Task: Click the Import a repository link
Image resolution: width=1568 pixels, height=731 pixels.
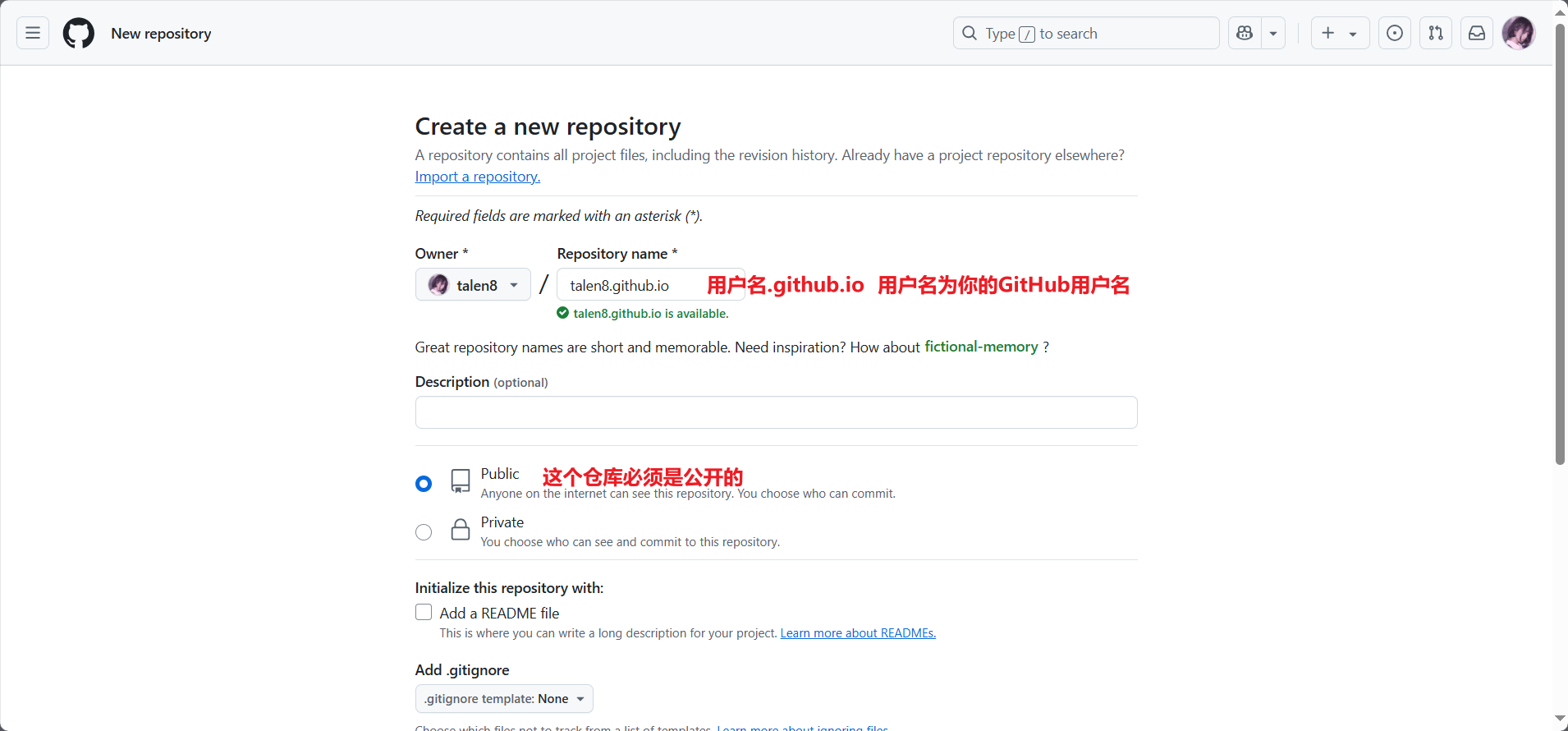Action: (477, 177)
